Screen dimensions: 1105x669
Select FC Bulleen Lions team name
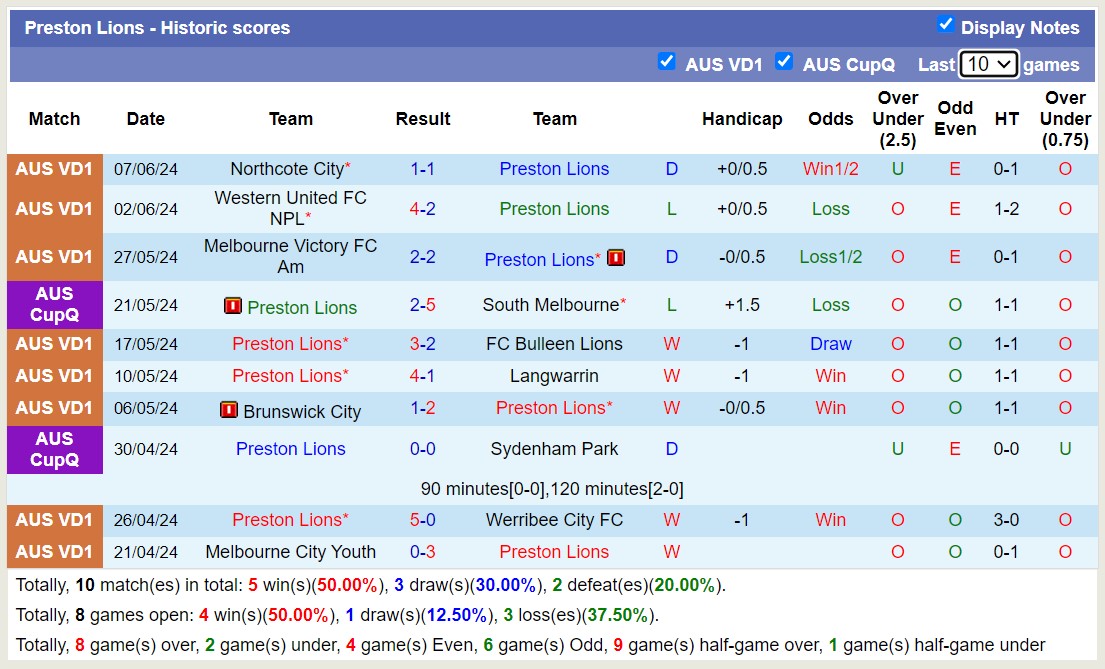pos(554,344)
